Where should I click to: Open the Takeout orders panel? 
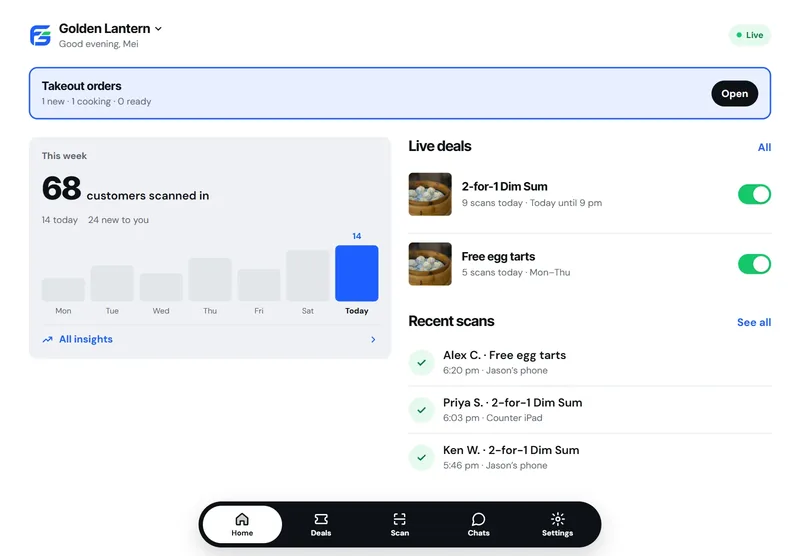coord(734,93)
